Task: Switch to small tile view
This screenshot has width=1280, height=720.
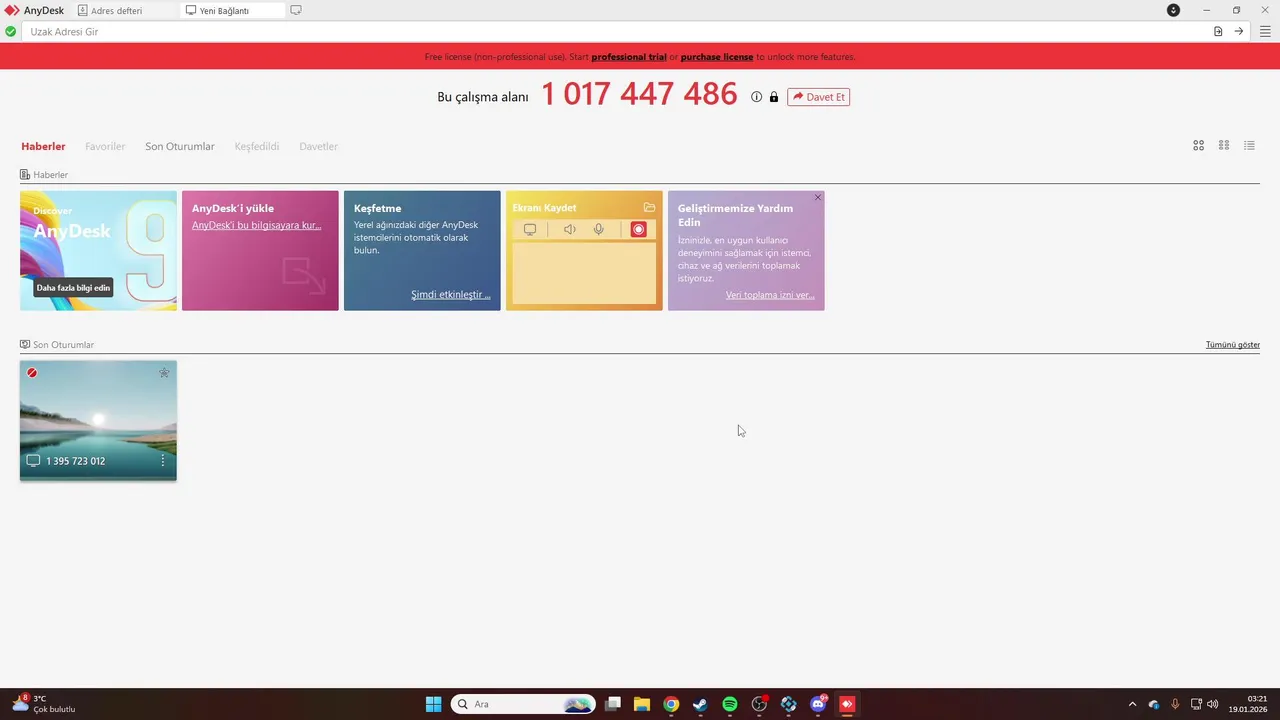Action: pos(1224,145)
